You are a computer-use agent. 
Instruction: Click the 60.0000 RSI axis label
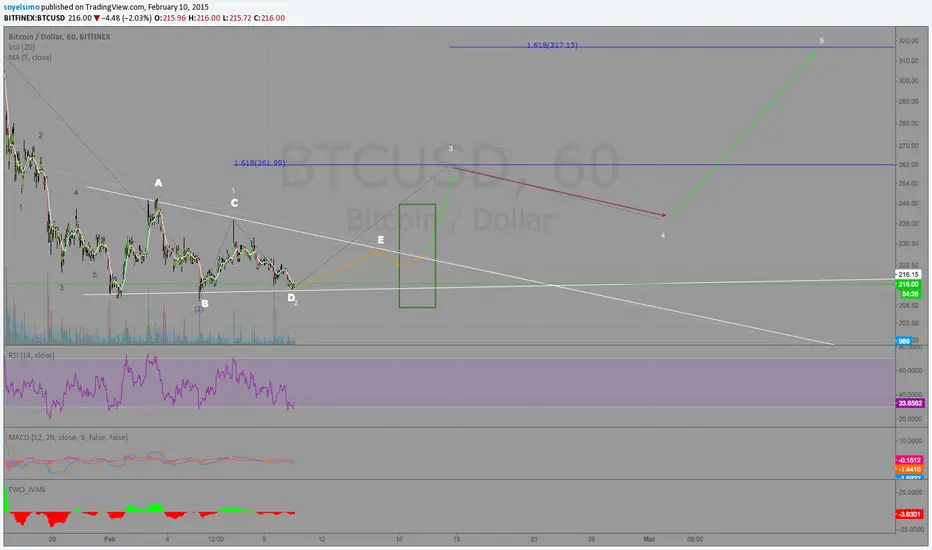point(910,370)
